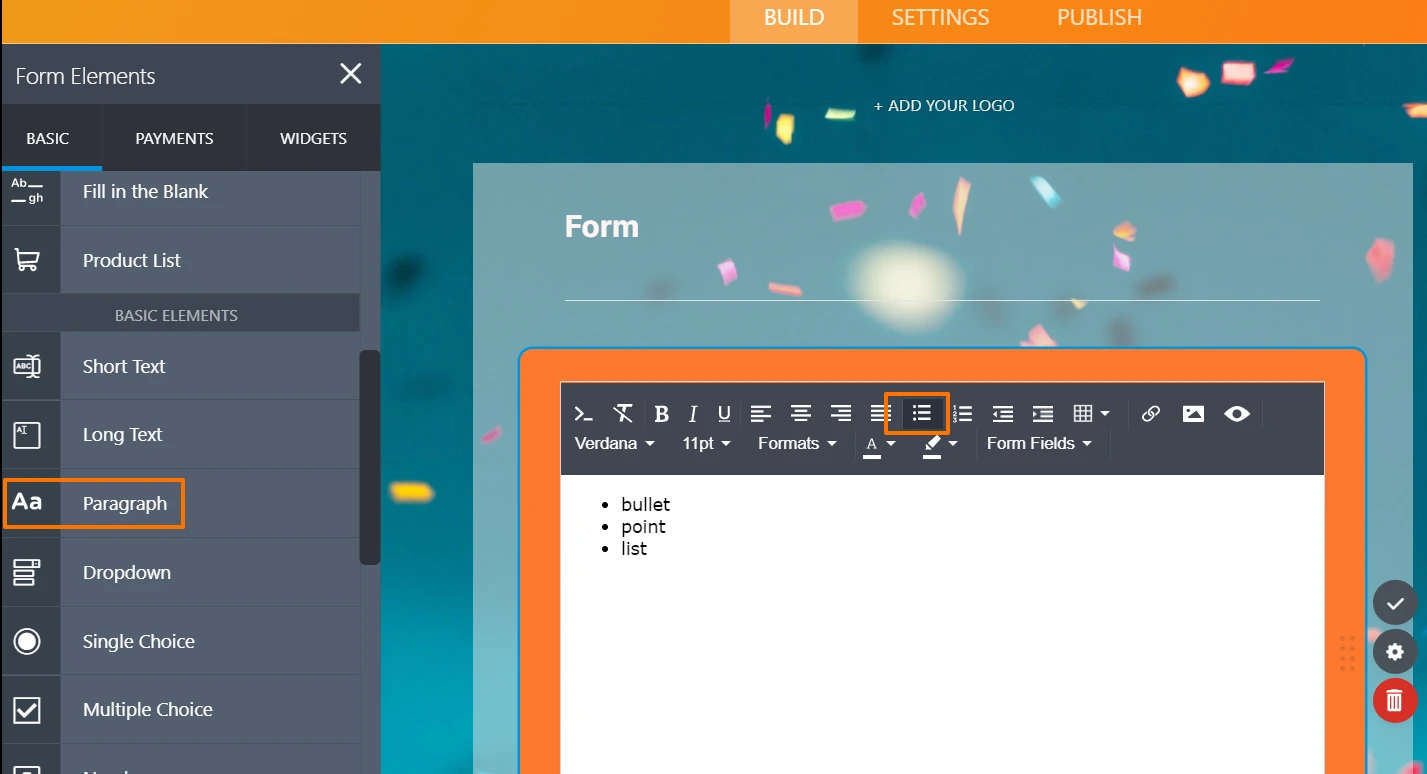Center align the text

[800, 414]
